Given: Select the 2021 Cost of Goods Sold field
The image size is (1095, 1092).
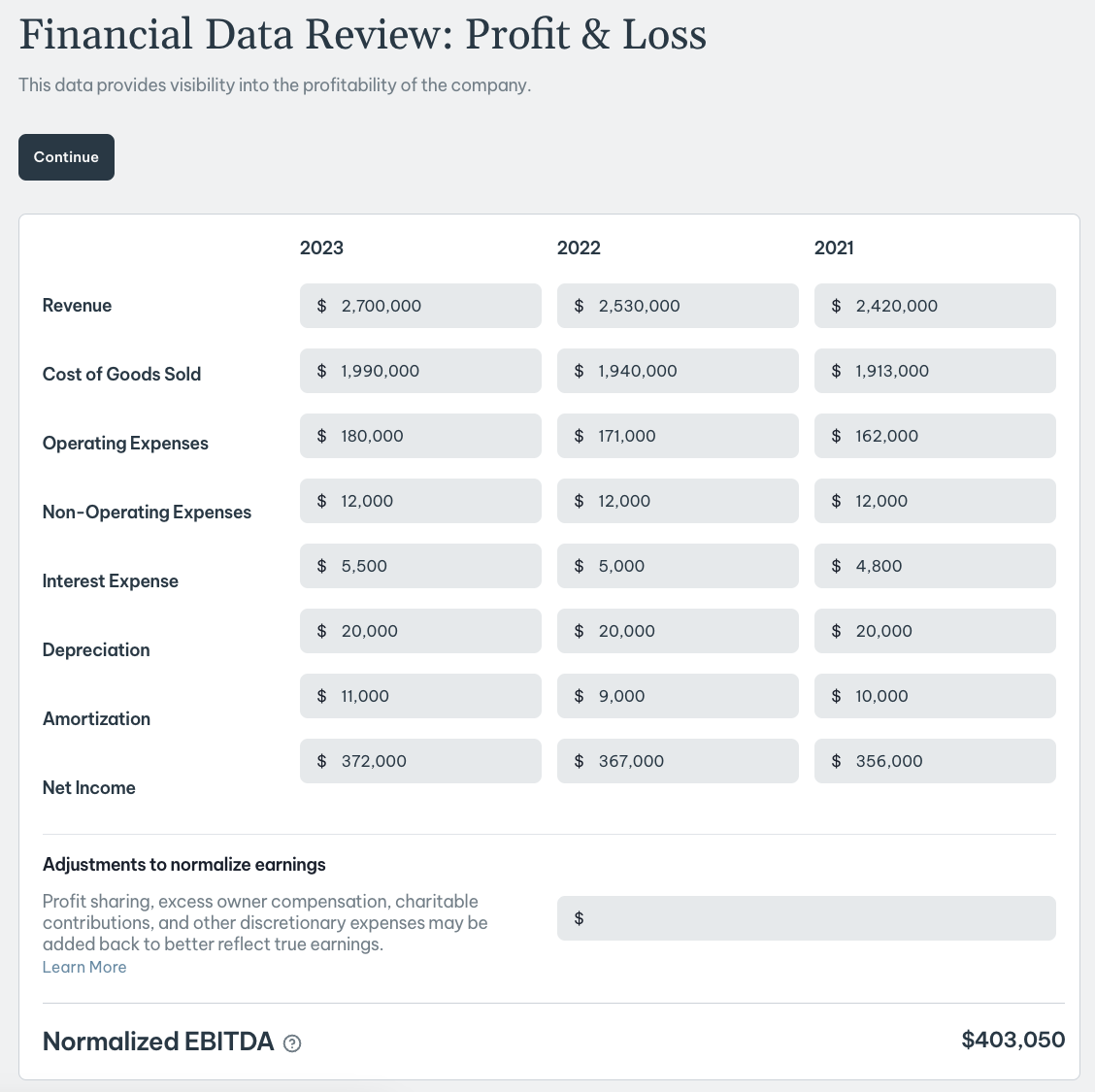Looking at the screenshot, I should coord(935,371).
